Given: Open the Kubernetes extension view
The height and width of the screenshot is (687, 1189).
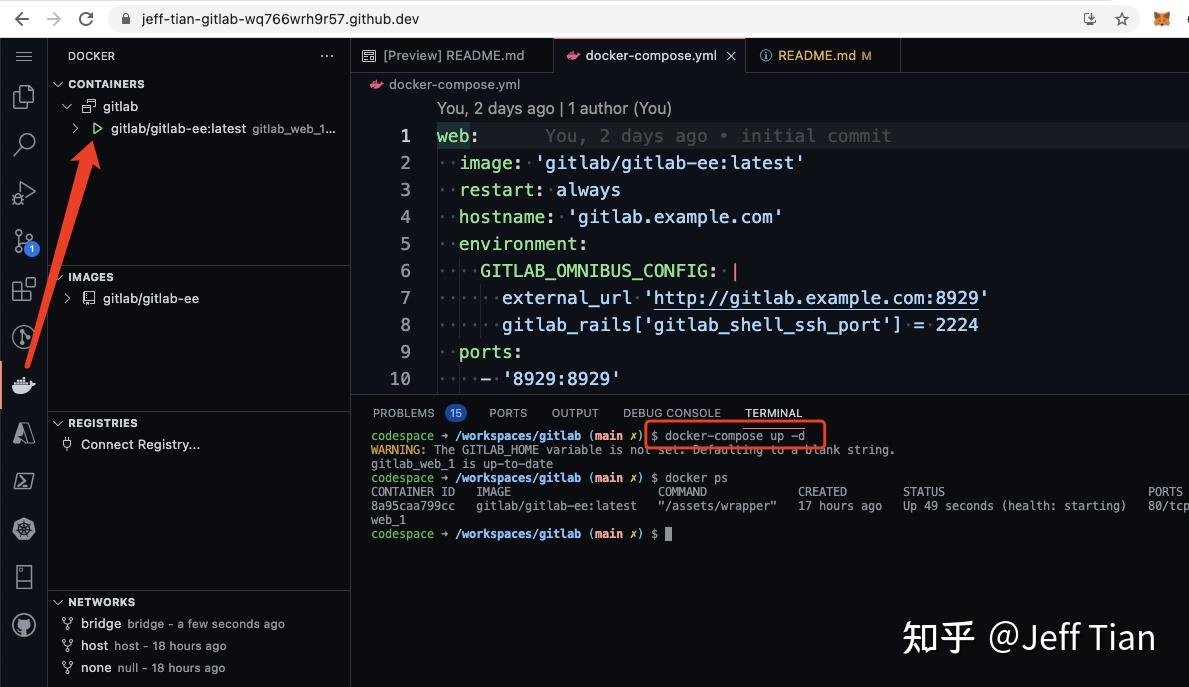Looking at the screenshot, I should pyautogui.click(x=24, y=529).
